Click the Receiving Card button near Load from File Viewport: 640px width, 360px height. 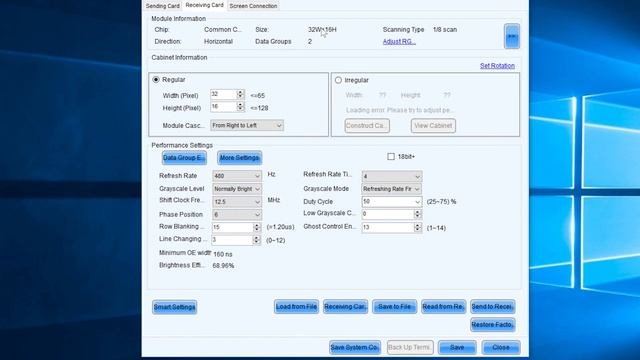345,307
